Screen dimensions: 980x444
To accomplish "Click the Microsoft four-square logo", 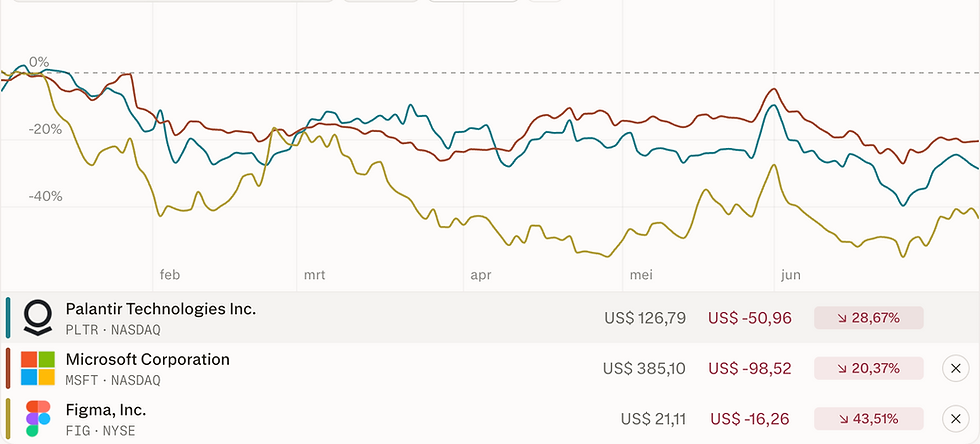I will [x=38, y=368].
